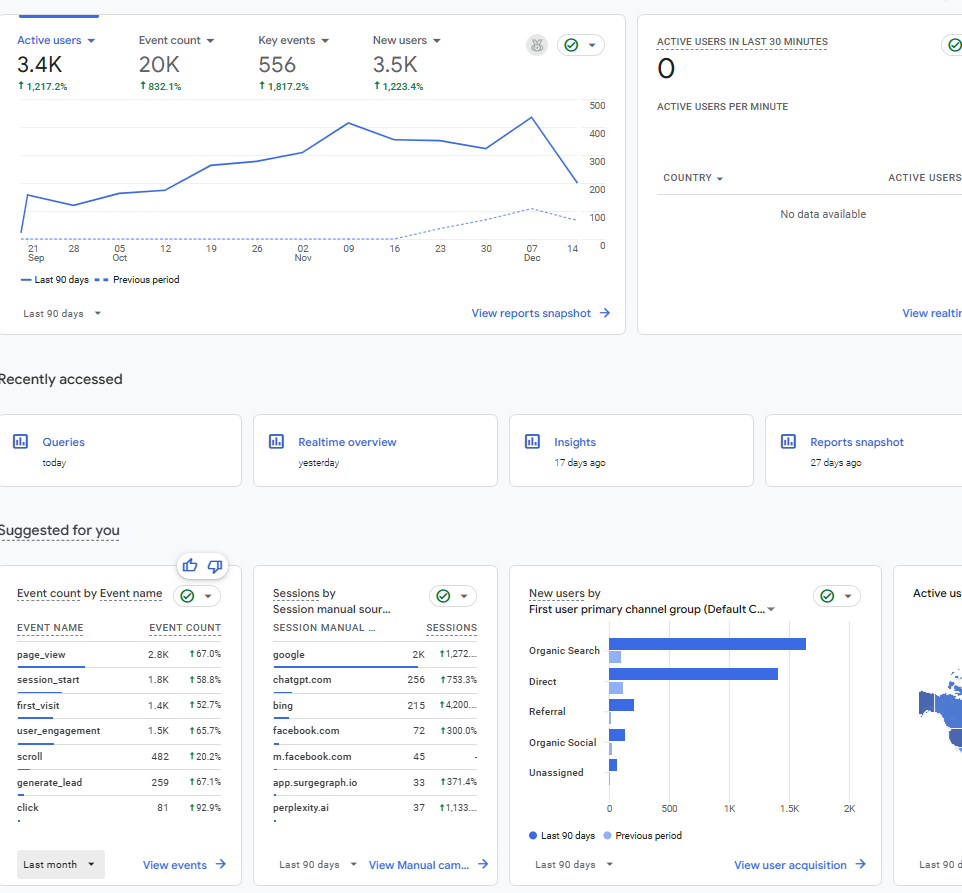962x893 pixels.
Task: Click arrow icon beside View events
Action: click(x=221, y=865)
